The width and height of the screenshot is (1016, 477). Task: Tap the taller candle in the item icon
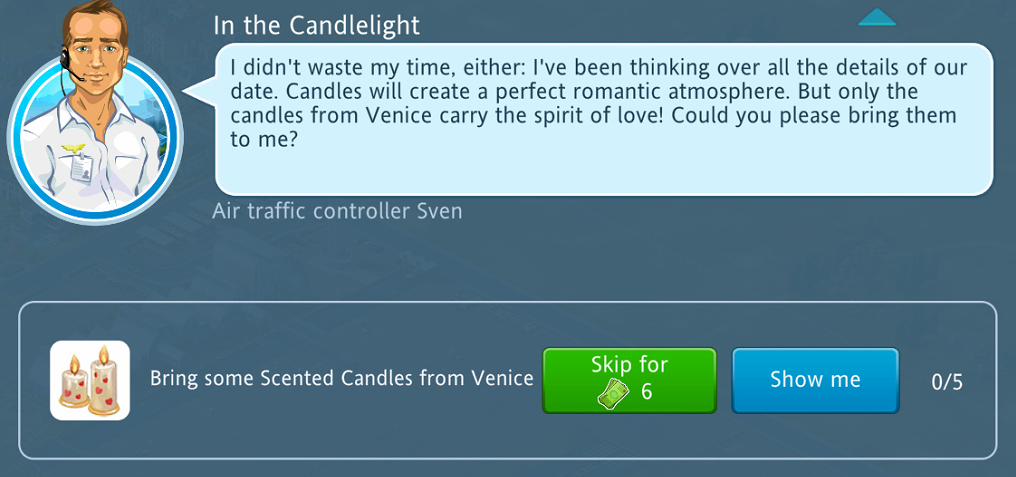[x=102, y=380]
